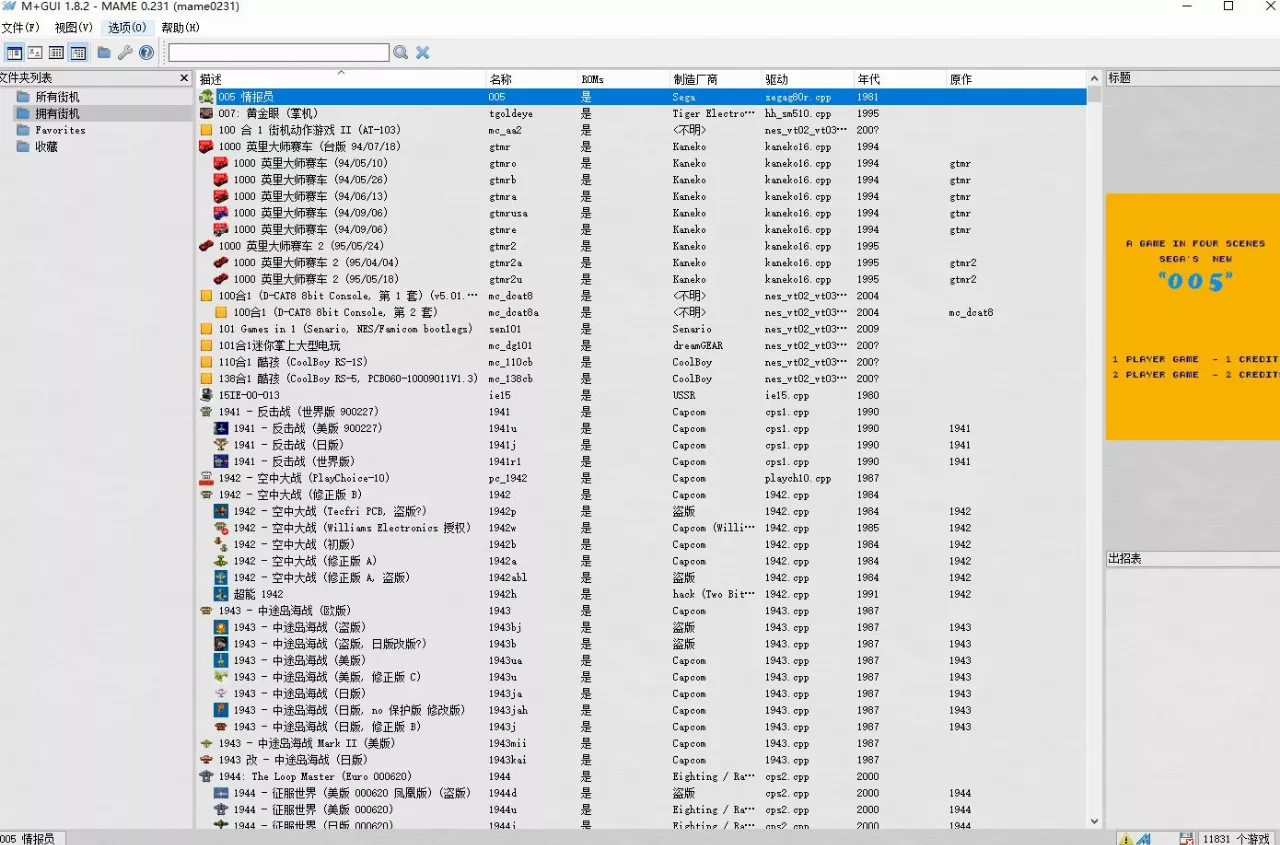The height and width of the screenshot is (845, 1280).
Task: Open settings with the wrench icon
Action: (x=125, y=53)
